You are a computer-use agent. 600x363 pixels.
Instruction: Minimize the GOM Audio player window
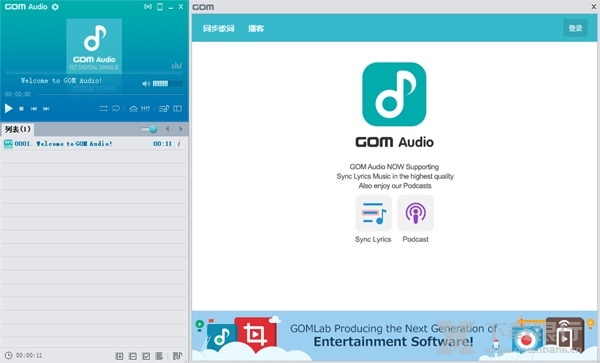[171, 7]
